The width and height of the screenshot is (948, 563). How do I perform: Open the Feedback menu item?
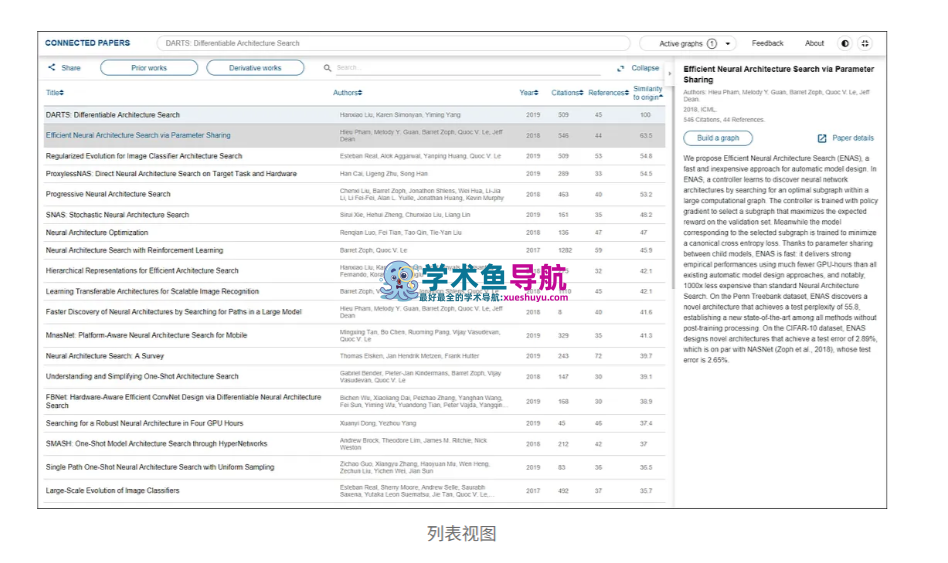coord(767,44)
